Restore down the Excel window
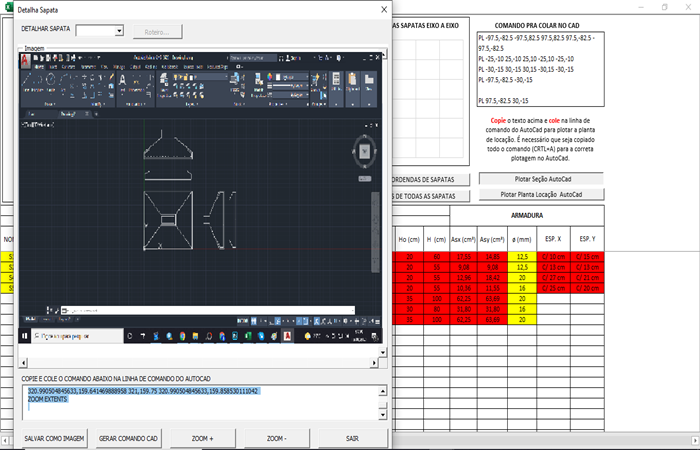Image resolution: width=700 pixels, height=450 pixels. [665, 7]
